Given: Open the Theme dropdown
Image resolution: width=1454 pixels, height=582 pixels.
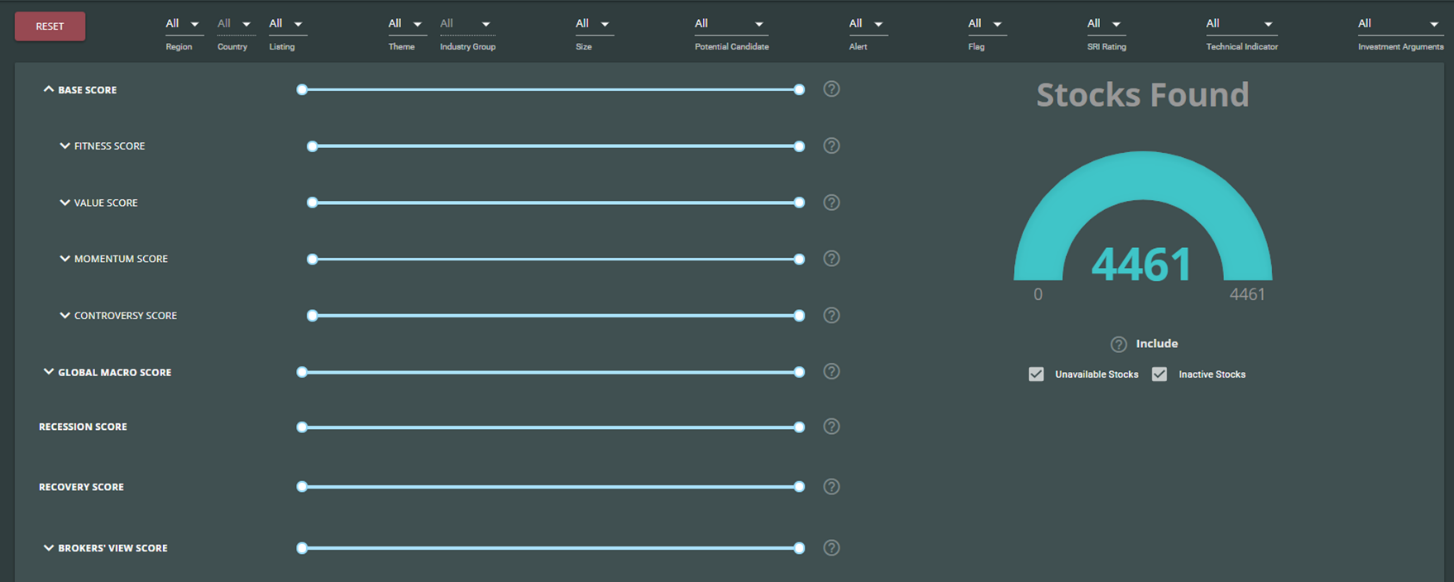Looking at the screenshot, I should [x=407, y=24].
